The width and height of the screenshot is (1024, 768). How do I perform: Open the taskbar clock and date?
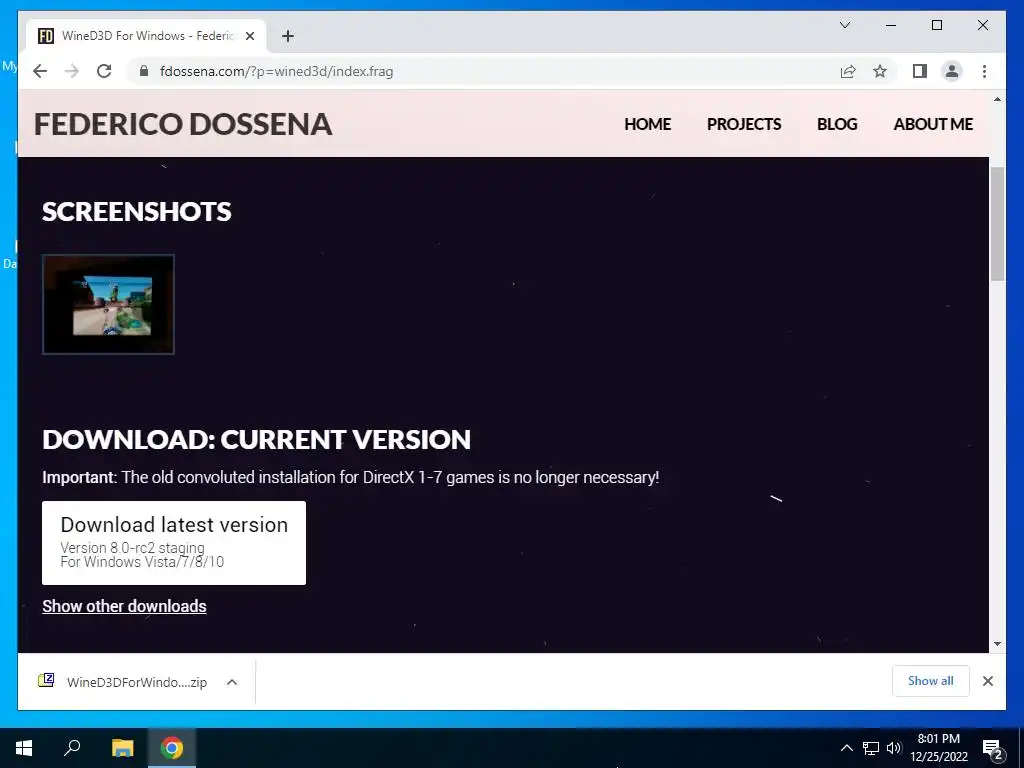938,748
